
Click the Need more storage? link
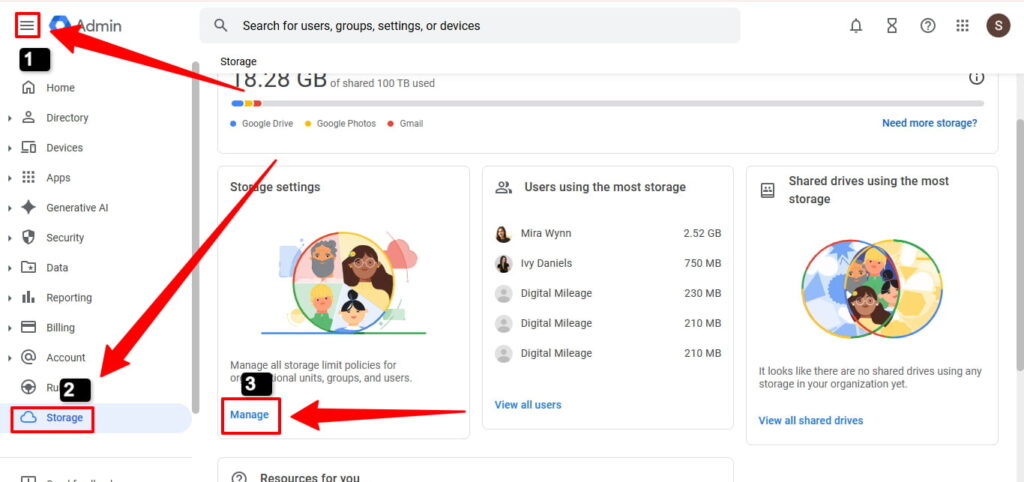tap(929, 123)
